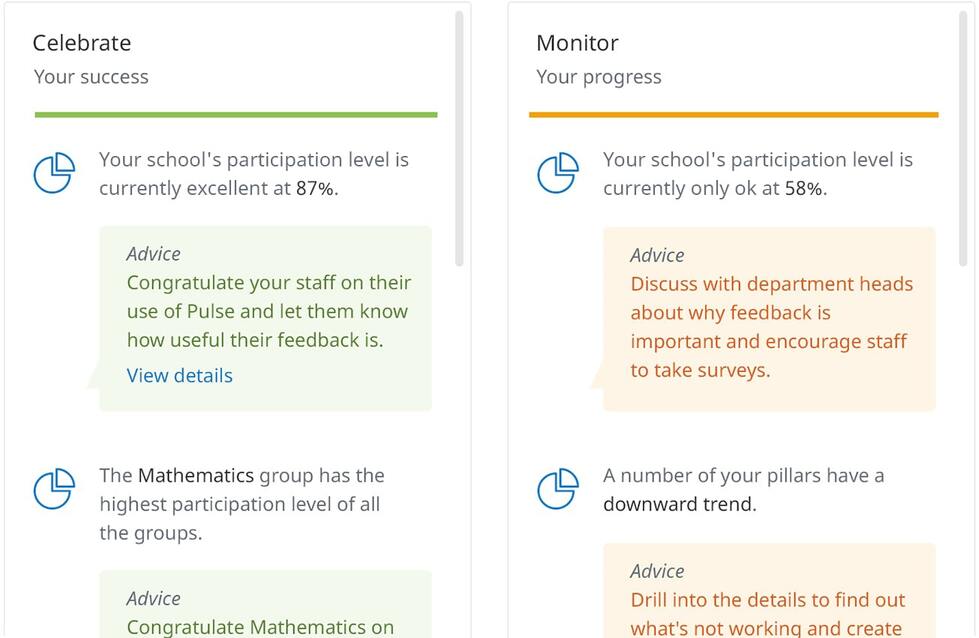Click the pie chart icon beside 87% participation
979x638 pixels.
54,173
